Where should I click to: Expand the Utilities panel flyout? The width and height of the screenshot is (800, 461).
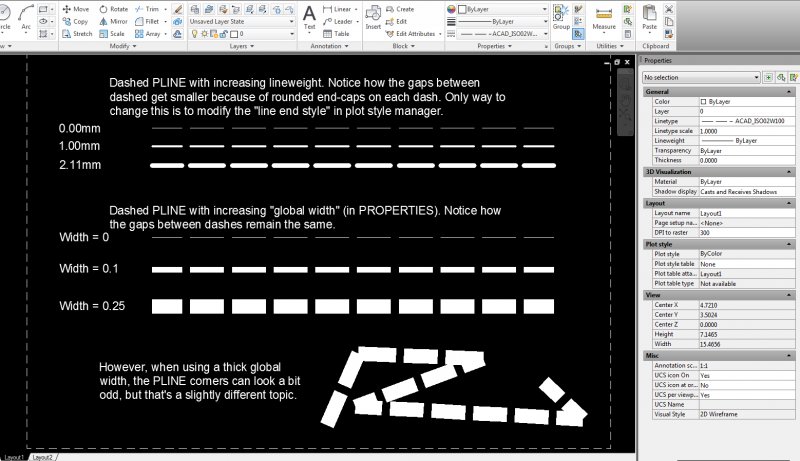click(610, 46)
